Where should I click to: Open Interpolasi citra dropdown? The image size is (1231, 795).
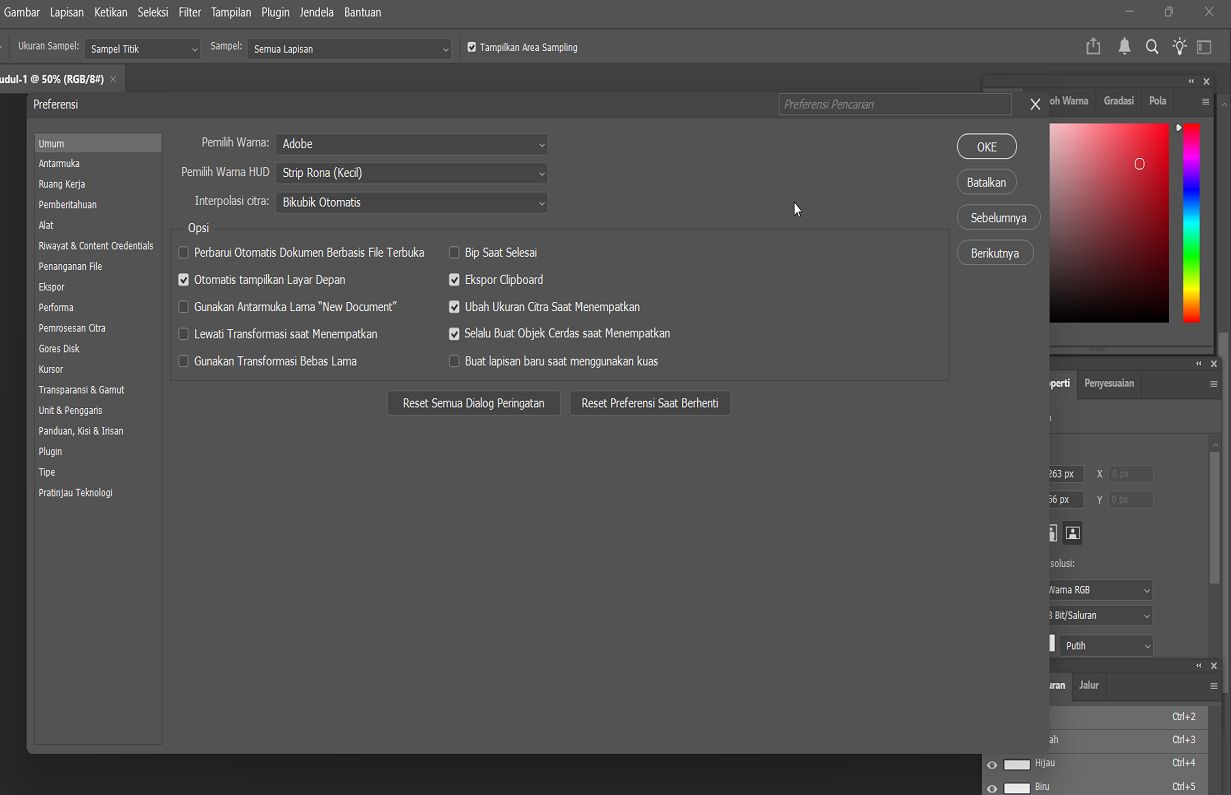[412, 202]
